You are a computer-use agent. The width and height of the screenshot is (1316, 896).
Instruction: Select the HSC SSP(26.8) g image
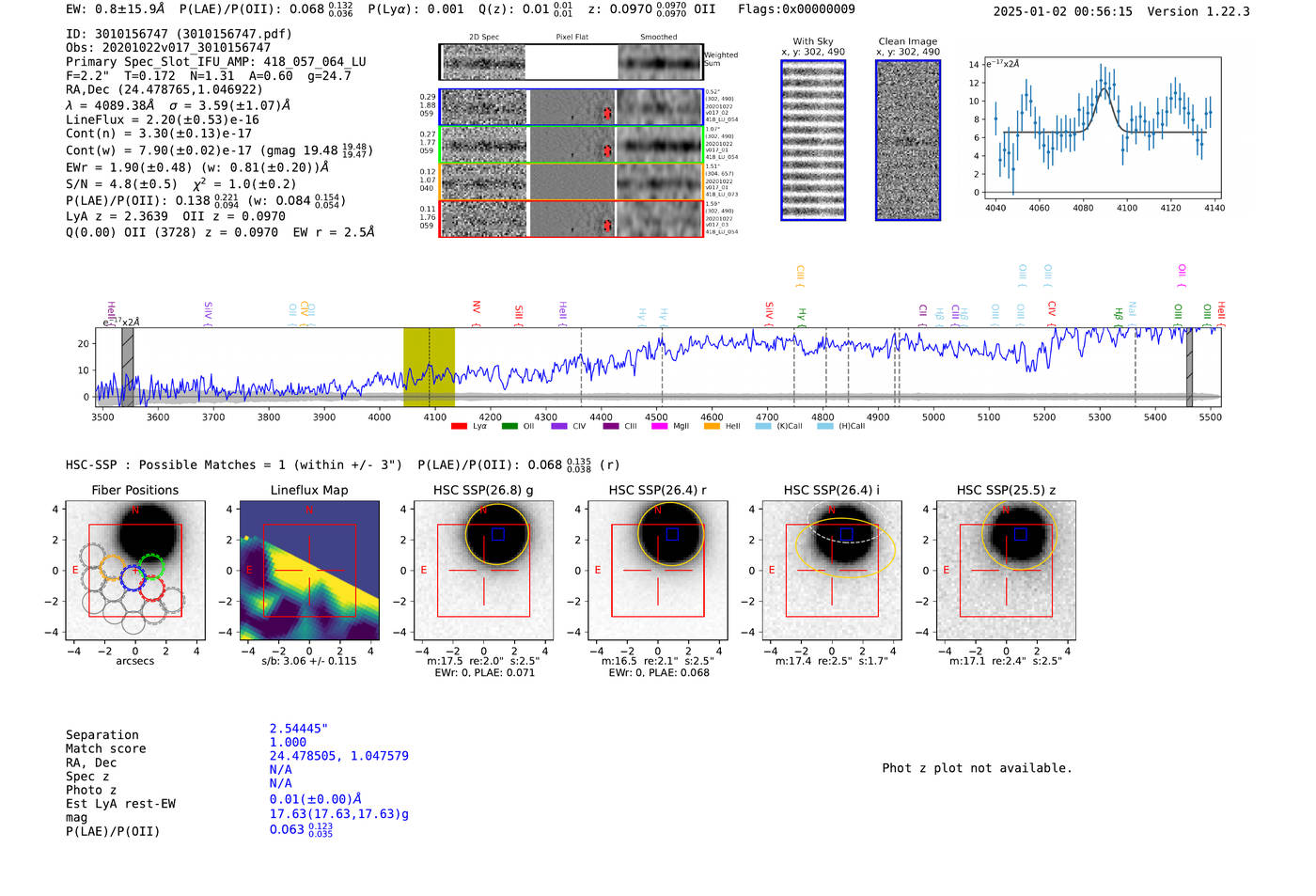[x=483, y=571]
